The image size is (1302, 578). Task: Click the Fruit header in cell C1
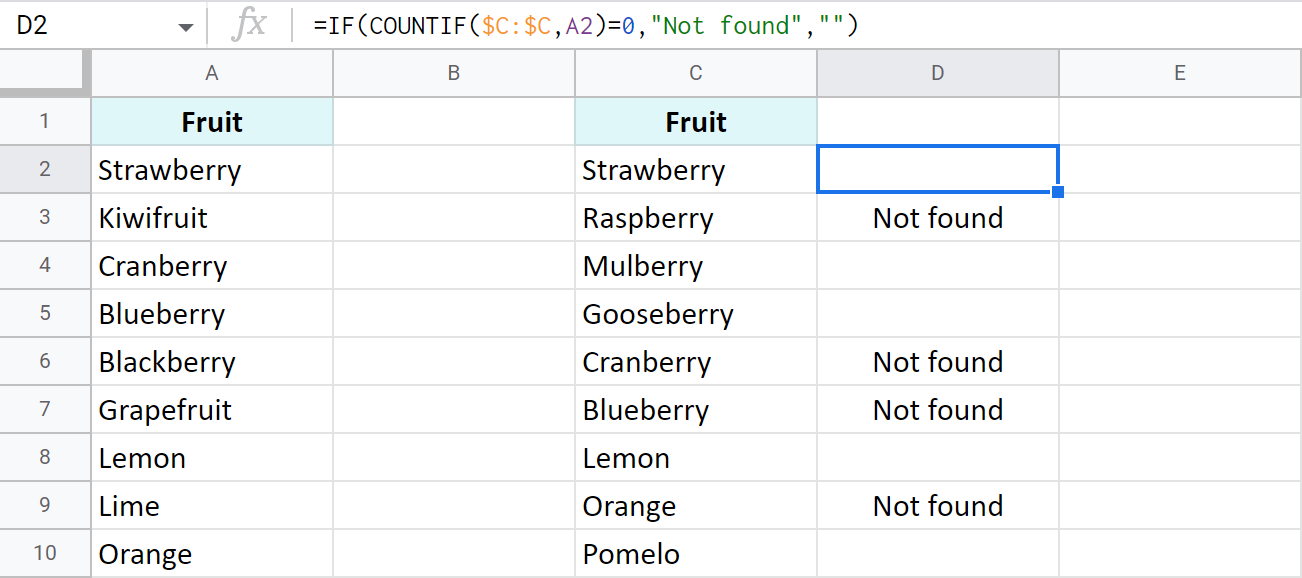click(696, 122)
